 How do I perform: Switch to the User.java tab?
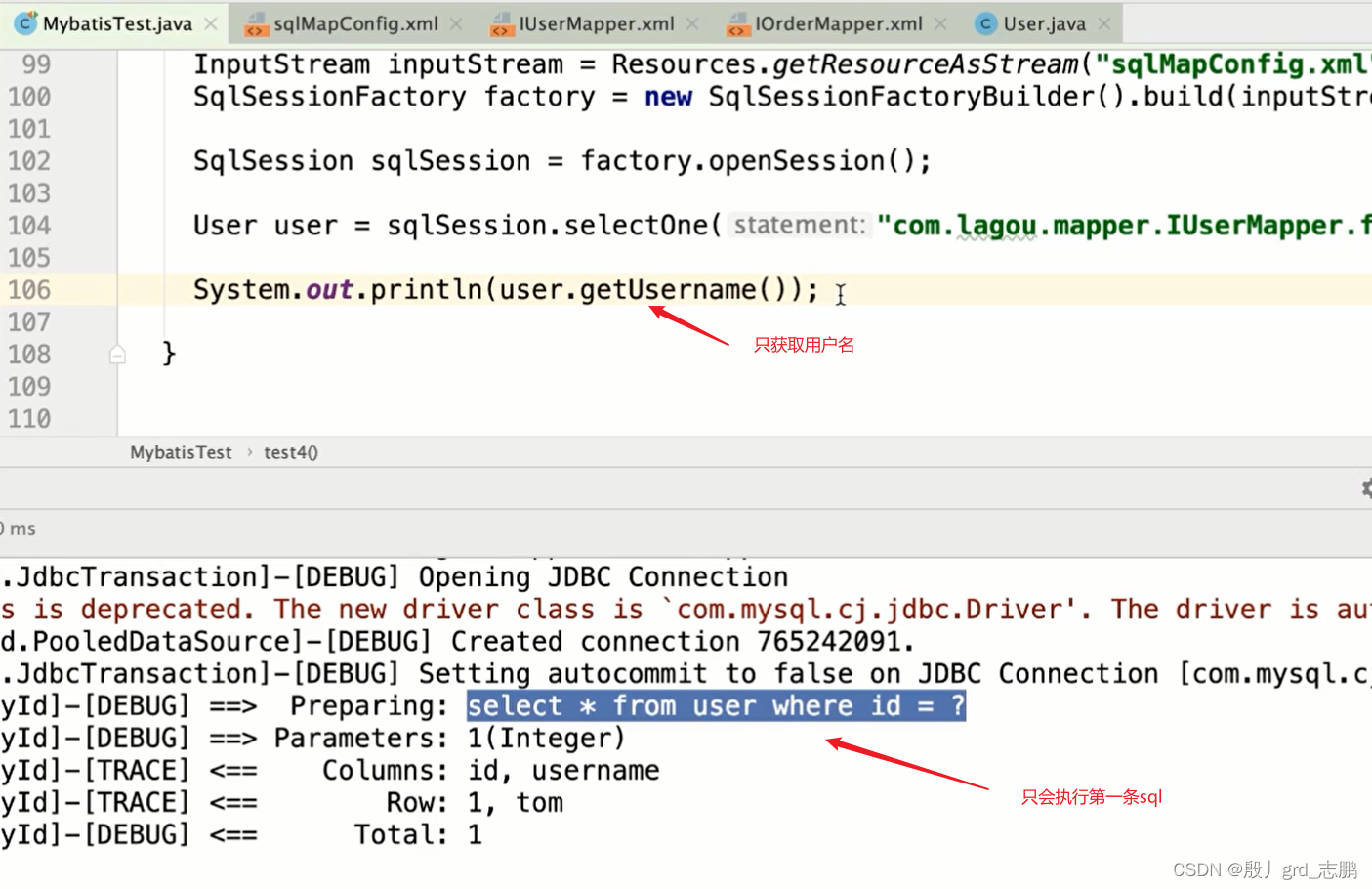coord(1044,23)
